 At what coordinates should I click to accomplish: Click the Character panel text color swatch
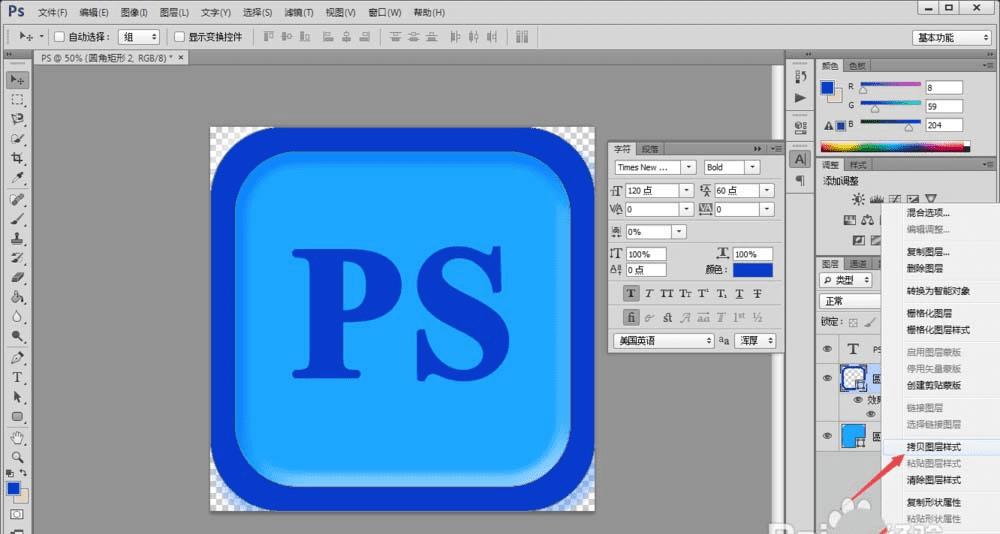[x=753, y=270]
